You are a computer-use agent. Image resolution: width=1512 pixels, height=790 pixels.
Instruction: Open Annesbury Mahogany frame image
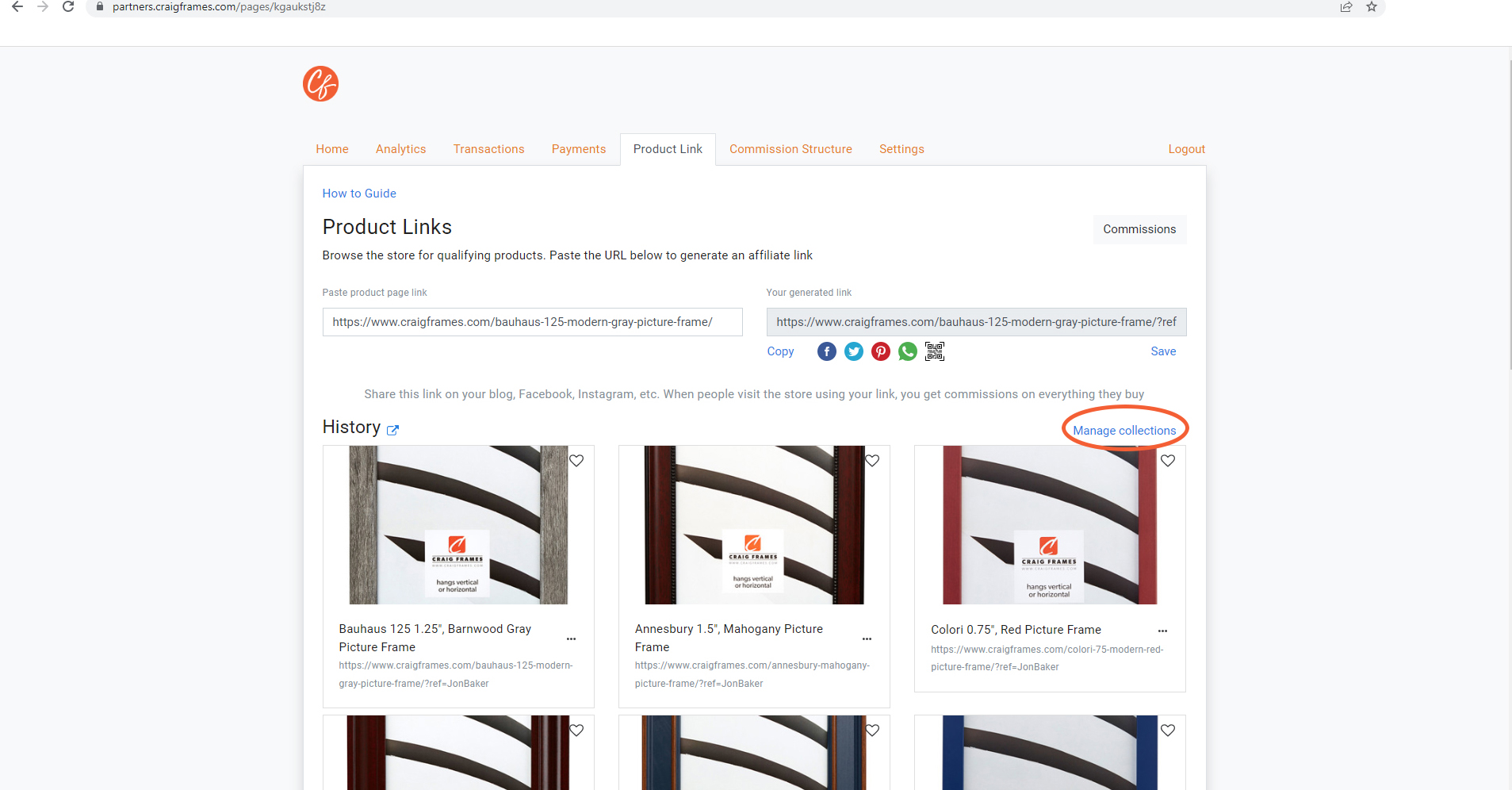pyautogui.click(x=754, y=525)
